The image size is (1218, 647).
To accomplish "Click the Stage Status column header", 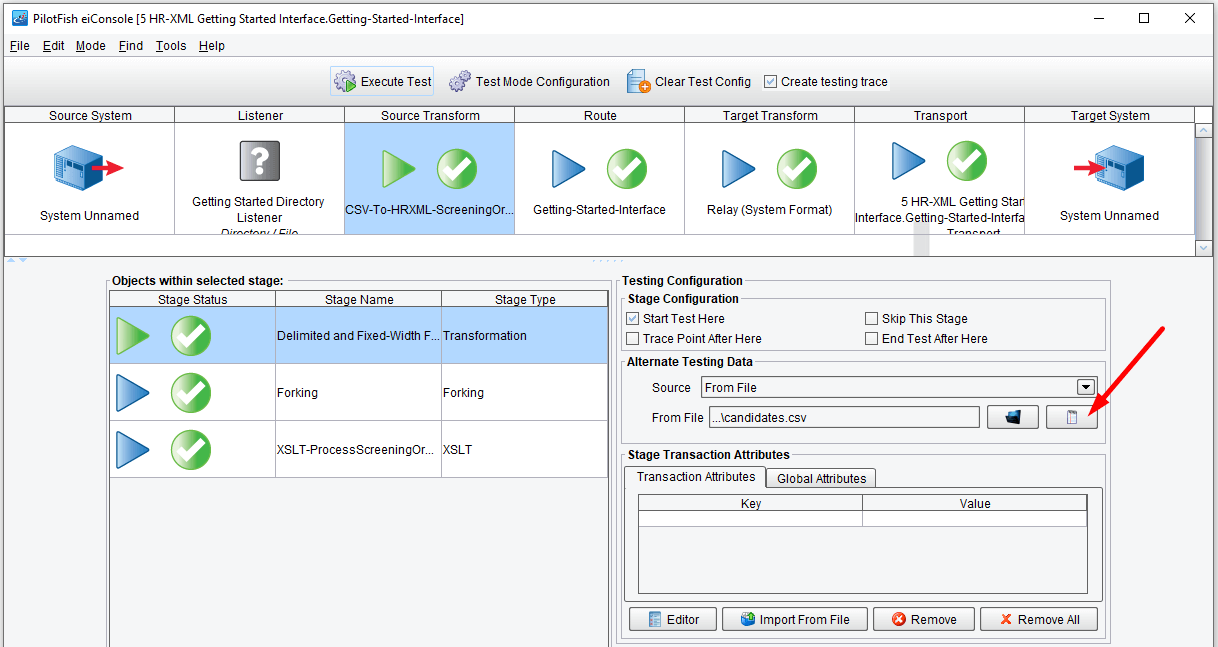I will click(x=193, y=299).
